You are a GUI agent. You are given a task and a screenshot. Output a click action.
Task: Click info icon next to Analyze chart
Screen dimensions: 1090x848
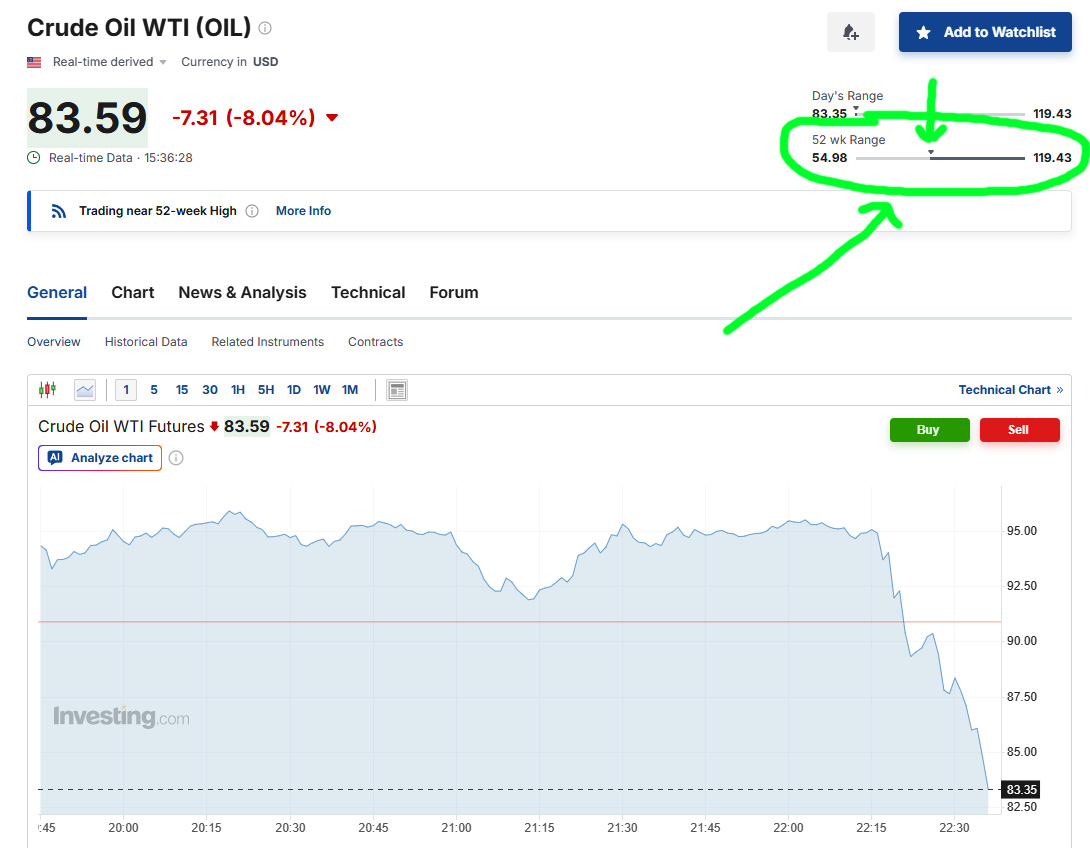[x=177, y=458]
